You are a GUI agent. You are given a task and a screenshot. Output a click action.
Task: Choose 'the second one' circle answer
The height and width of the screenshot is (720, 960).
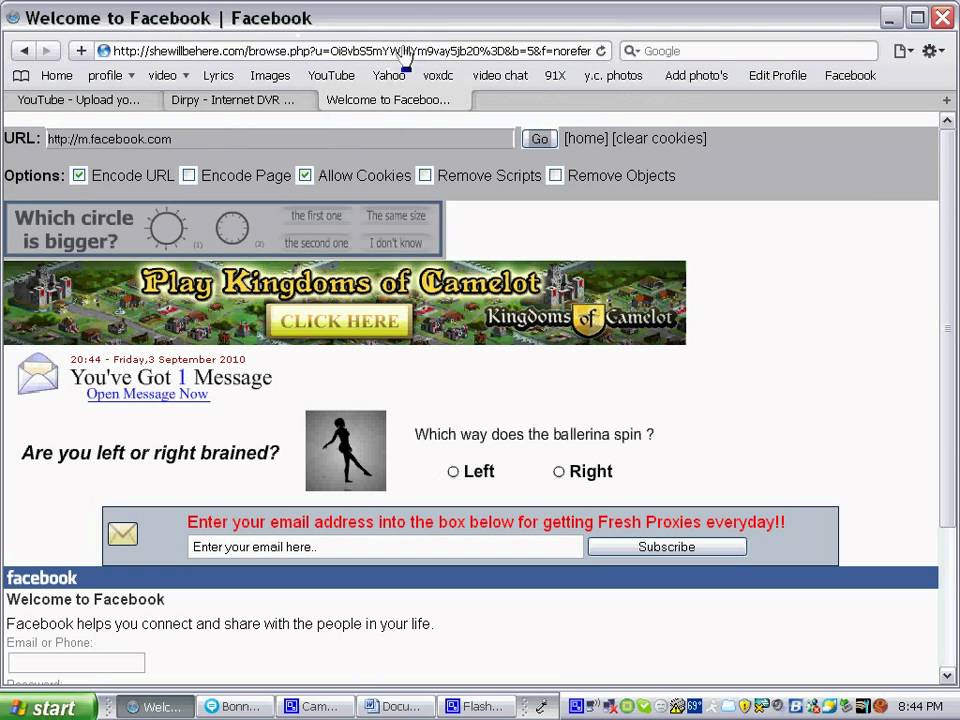point(317,243)
